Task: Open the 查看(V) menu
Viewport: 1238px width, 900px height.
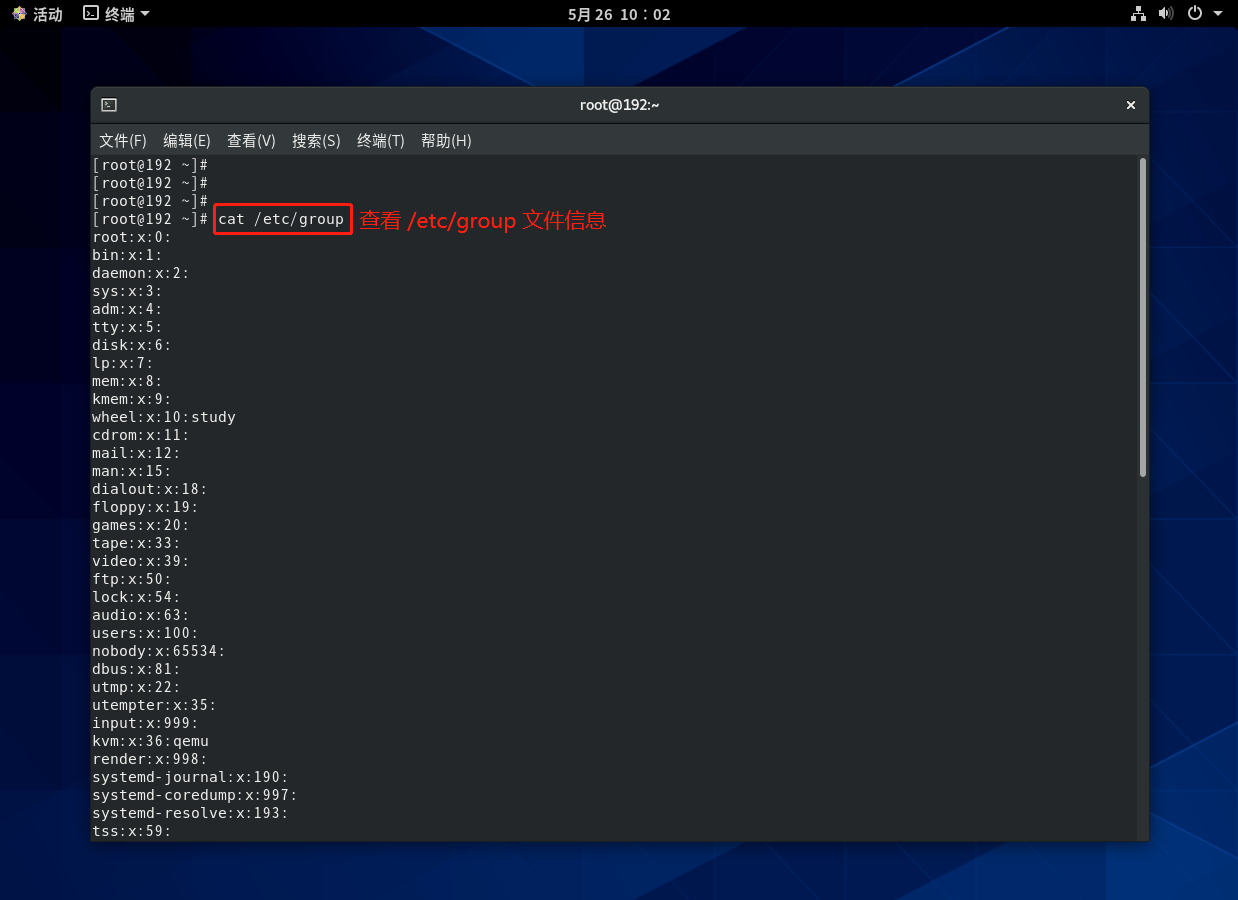Action: point(251,141)
